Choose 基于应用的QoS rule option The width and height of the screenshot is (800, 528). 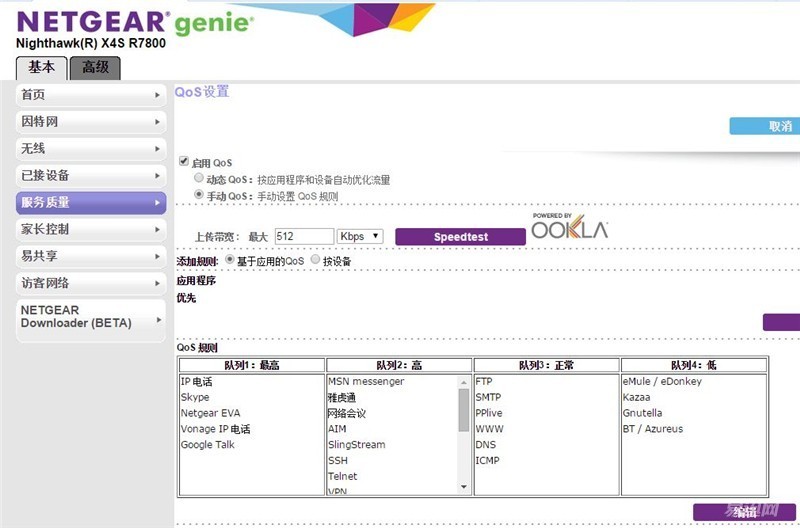pyautogui.click(x=230, y=259)
